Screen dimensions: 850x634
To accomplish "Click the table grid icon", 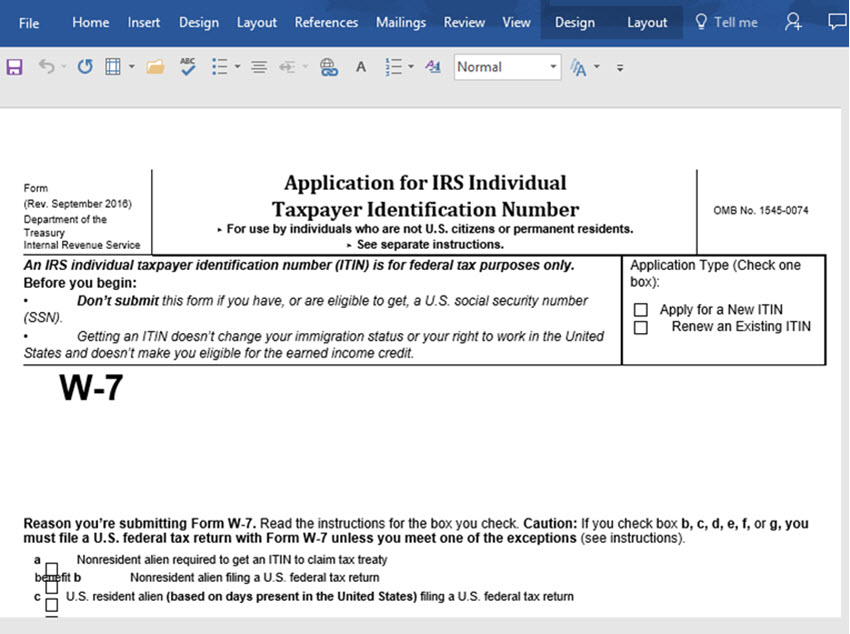I will (x=113, y=67).
